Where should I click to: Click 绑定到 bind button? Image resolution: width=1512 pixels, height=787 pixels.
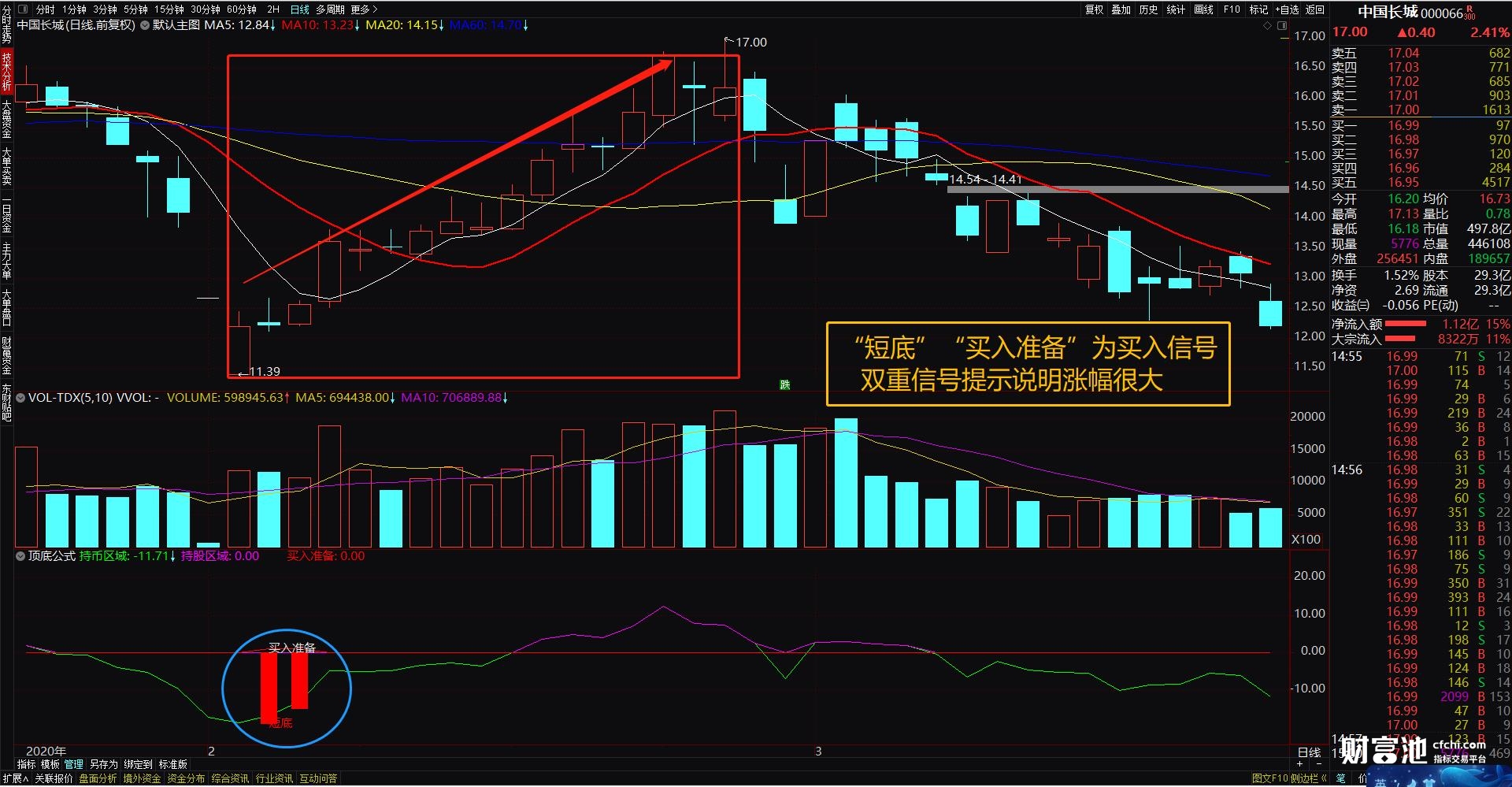[138, 764]
